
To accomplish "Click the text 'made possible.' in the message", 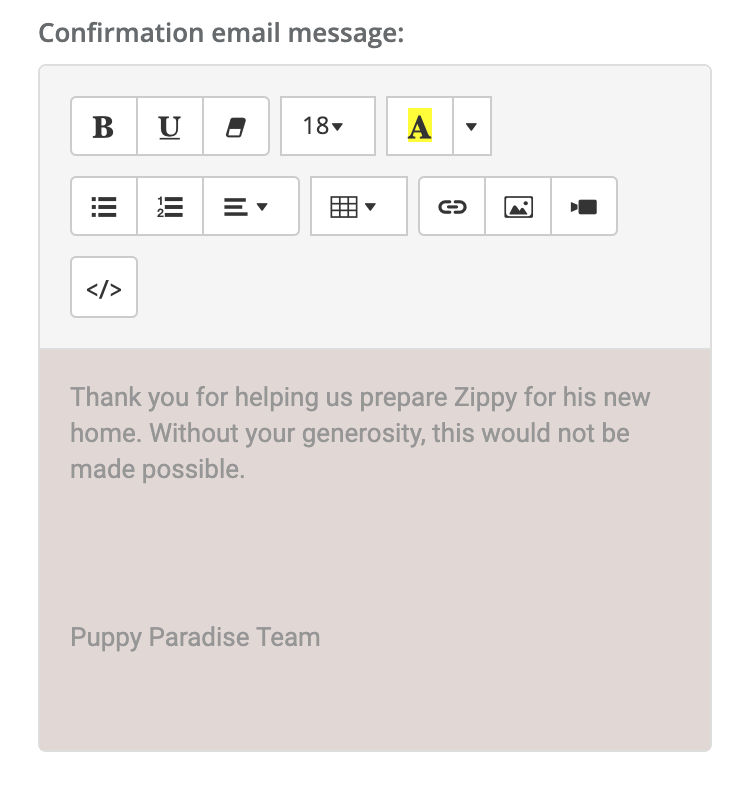I will (157, 470).
